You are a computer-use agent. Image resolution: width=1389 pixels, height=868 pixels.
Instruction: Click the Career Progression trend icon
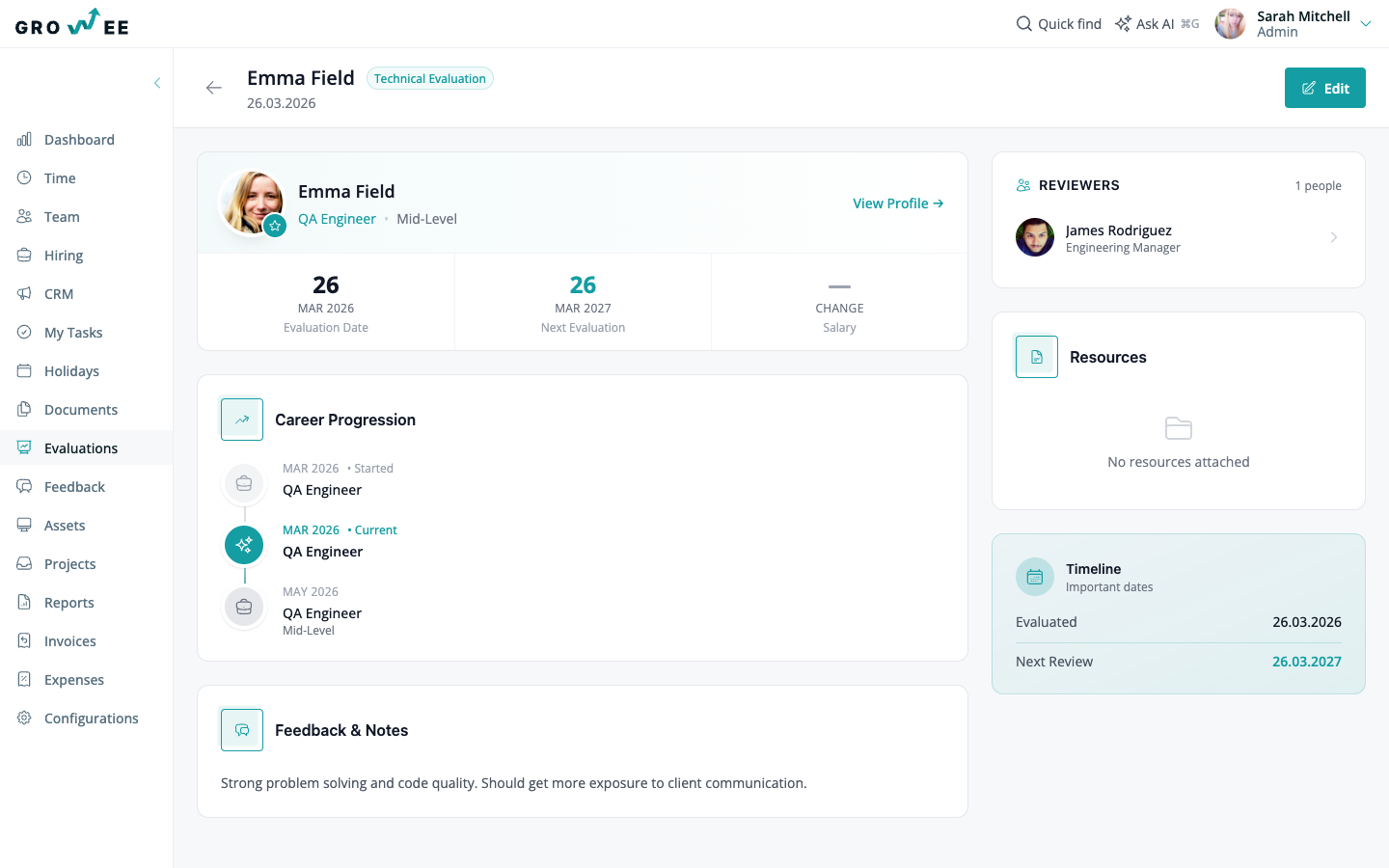pos(242,420)
